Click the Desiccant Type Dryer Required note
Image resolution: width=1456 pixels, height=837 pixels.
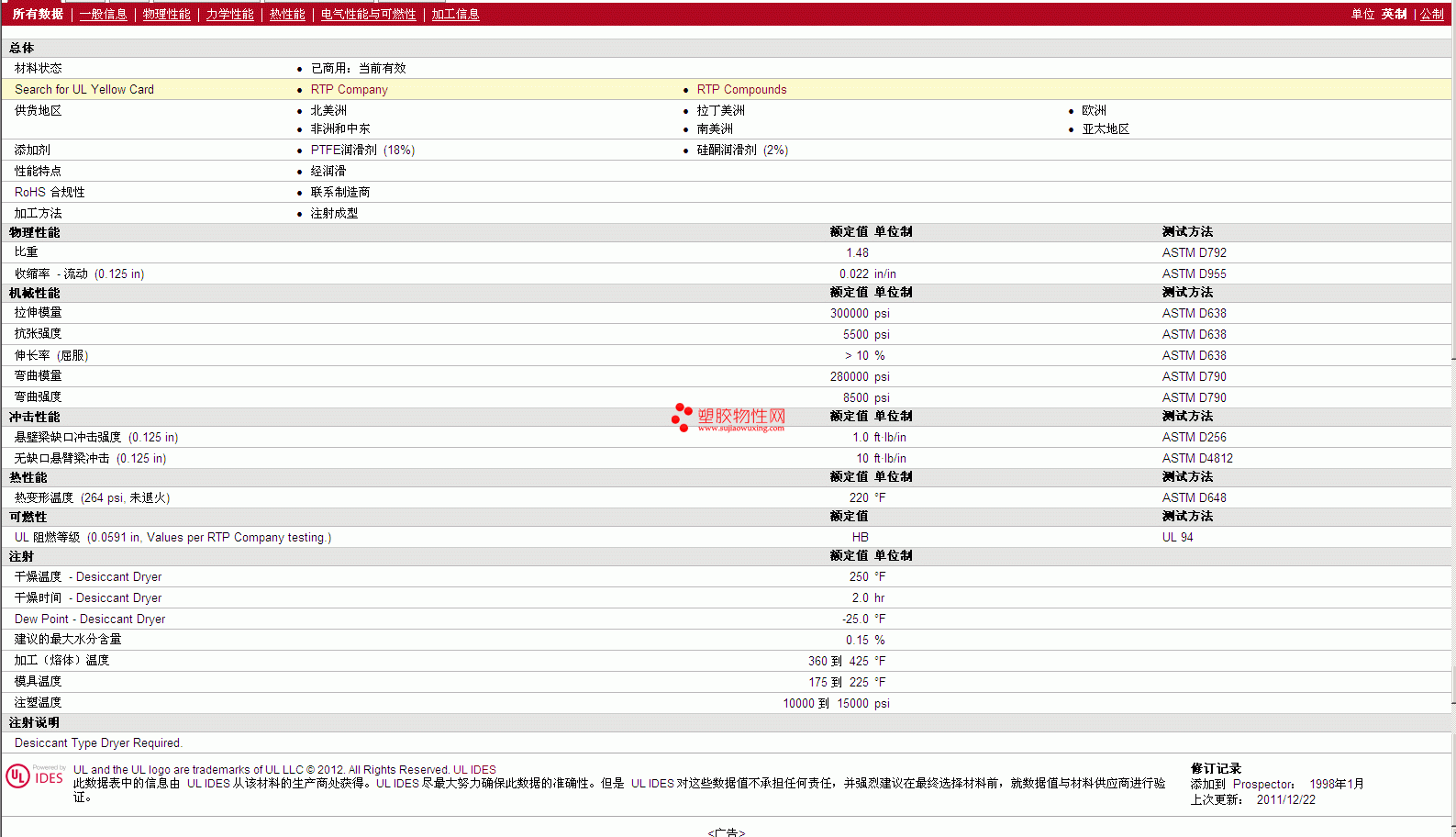(x=98, y=743)
